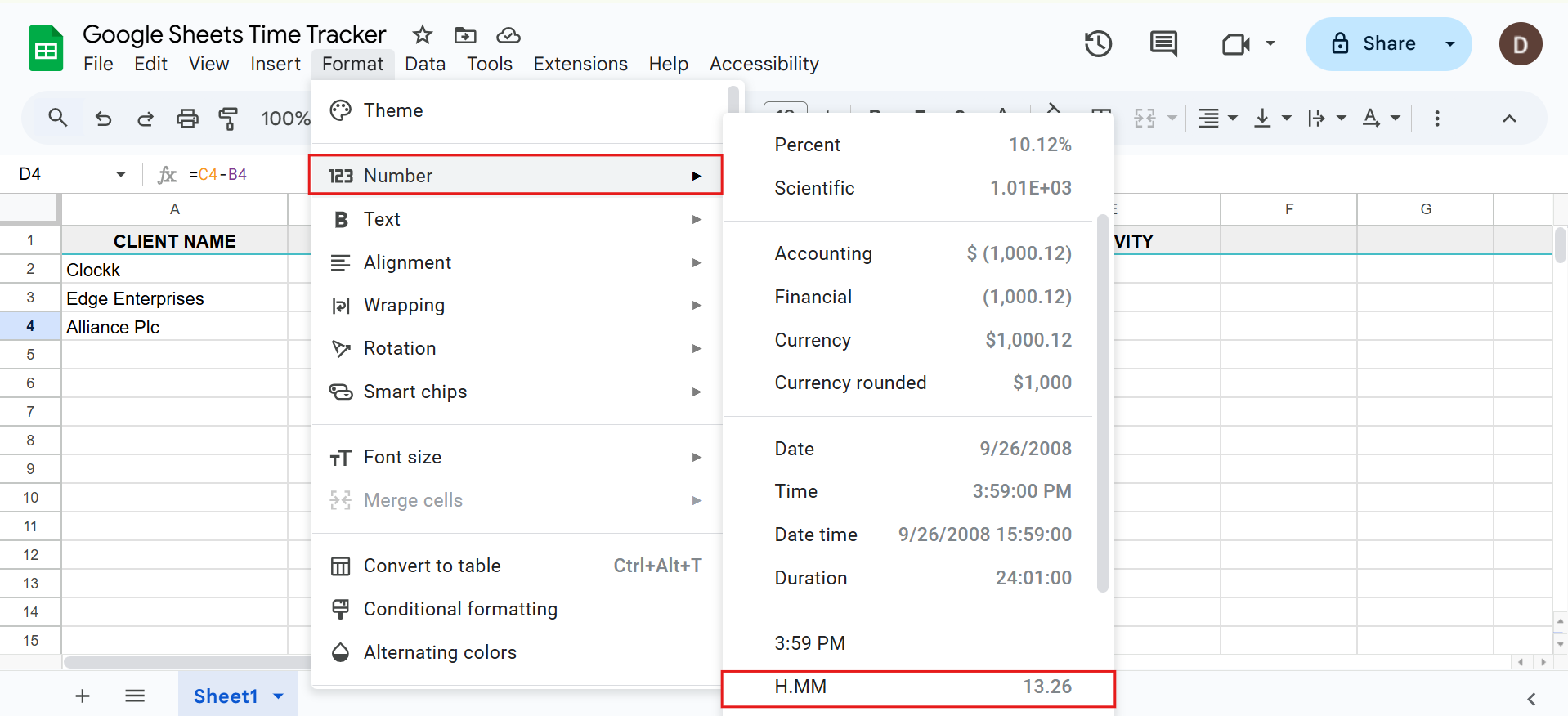This screenshot has height=716, width=1568.
Task: Open the Number submenu item
Action: 516,175
